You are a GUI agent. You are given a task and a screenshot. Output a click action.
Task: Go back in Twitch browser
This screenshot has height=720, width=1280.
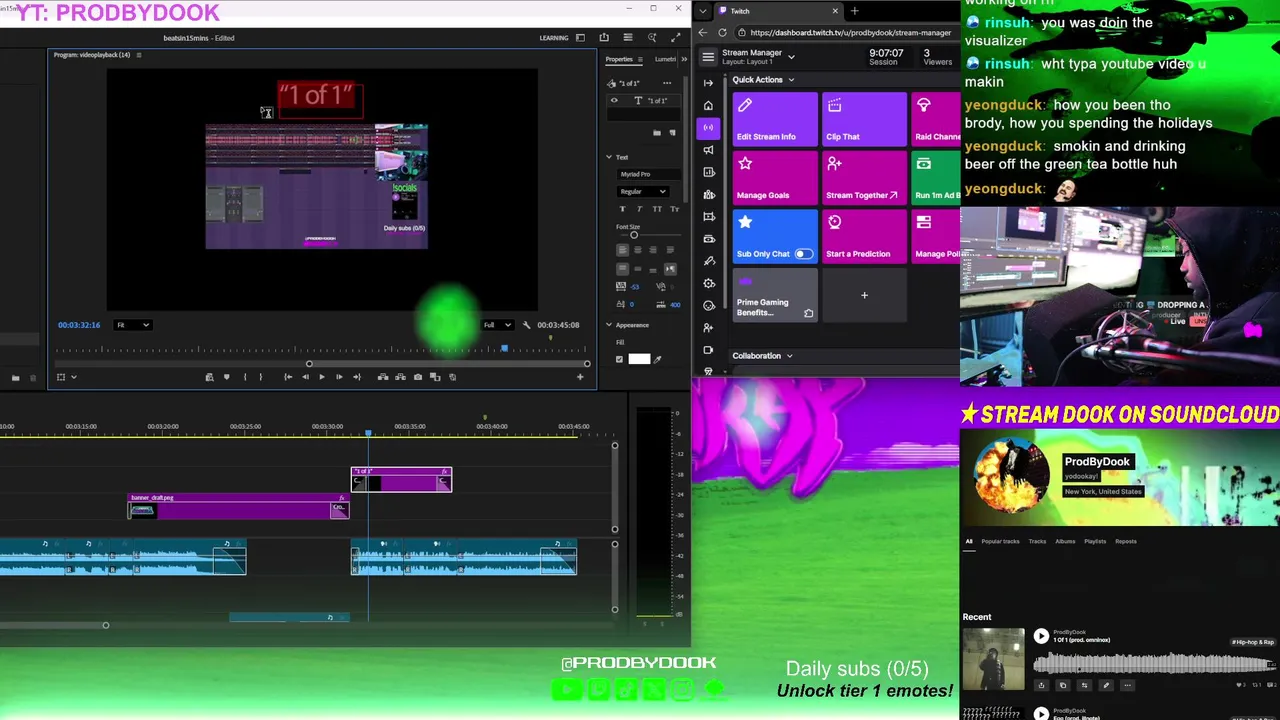coord(703,32)
